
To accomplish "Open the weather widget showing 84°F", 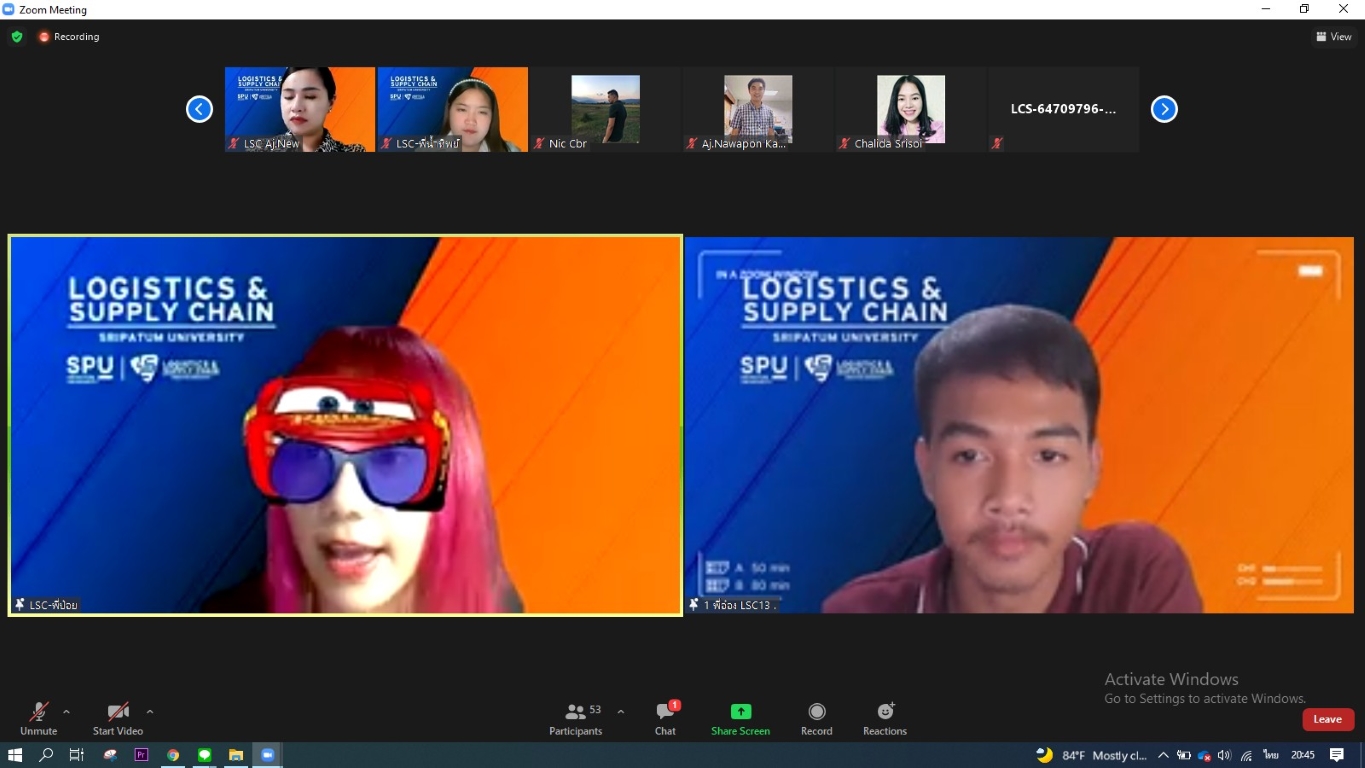I will coord(1092,755).
